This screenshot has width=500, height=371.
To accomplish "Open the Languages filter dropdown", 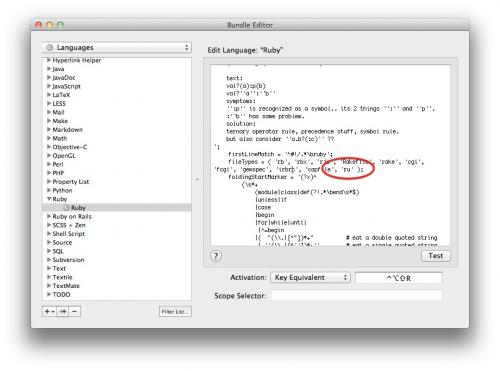I will [x=117, y=48].
